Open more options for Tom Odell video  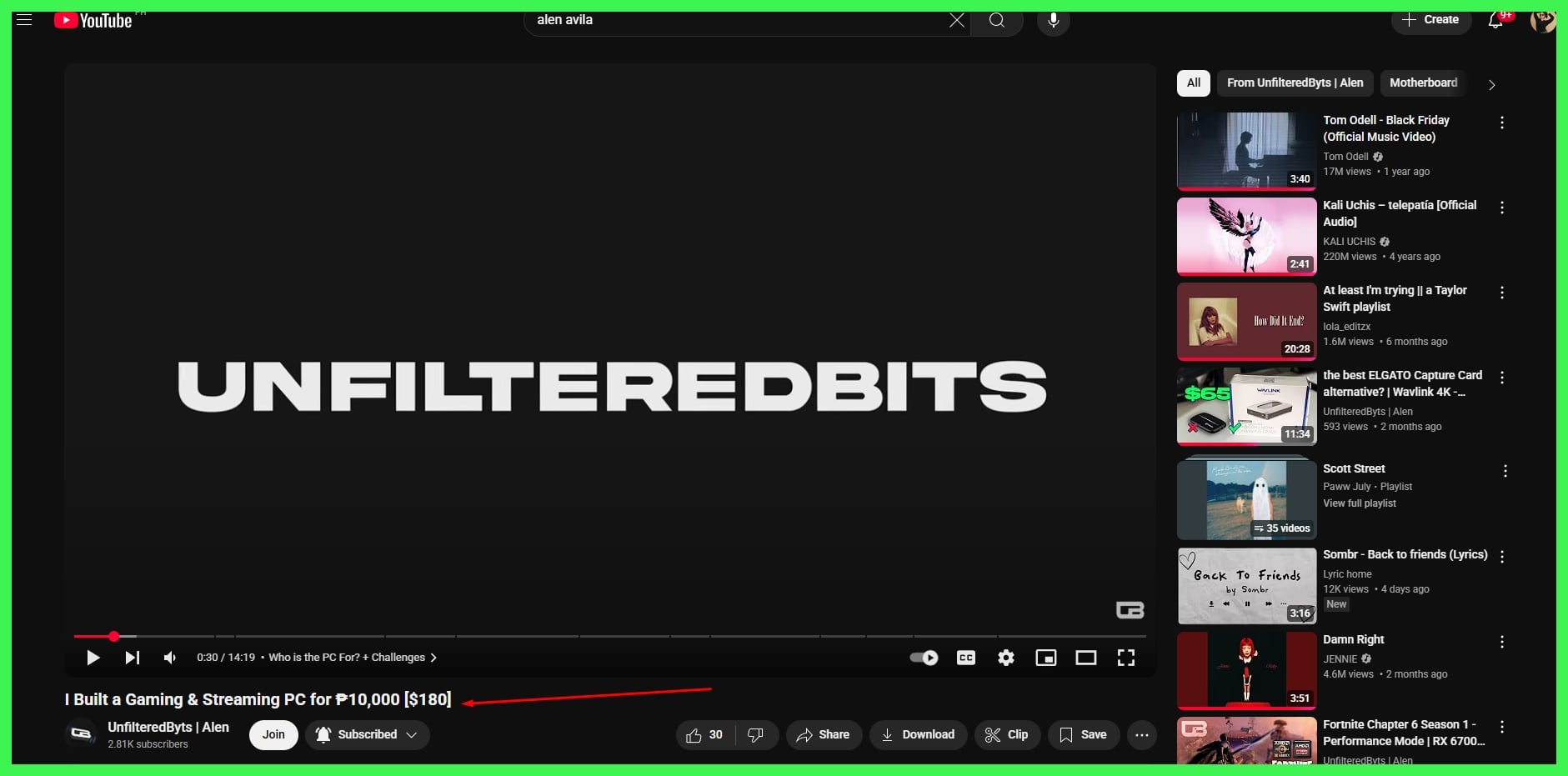click(1501, 123)
